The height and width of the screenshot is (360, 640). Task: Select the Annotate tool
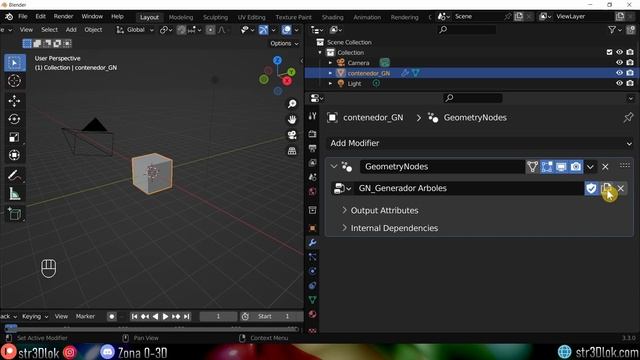[15, 176]
